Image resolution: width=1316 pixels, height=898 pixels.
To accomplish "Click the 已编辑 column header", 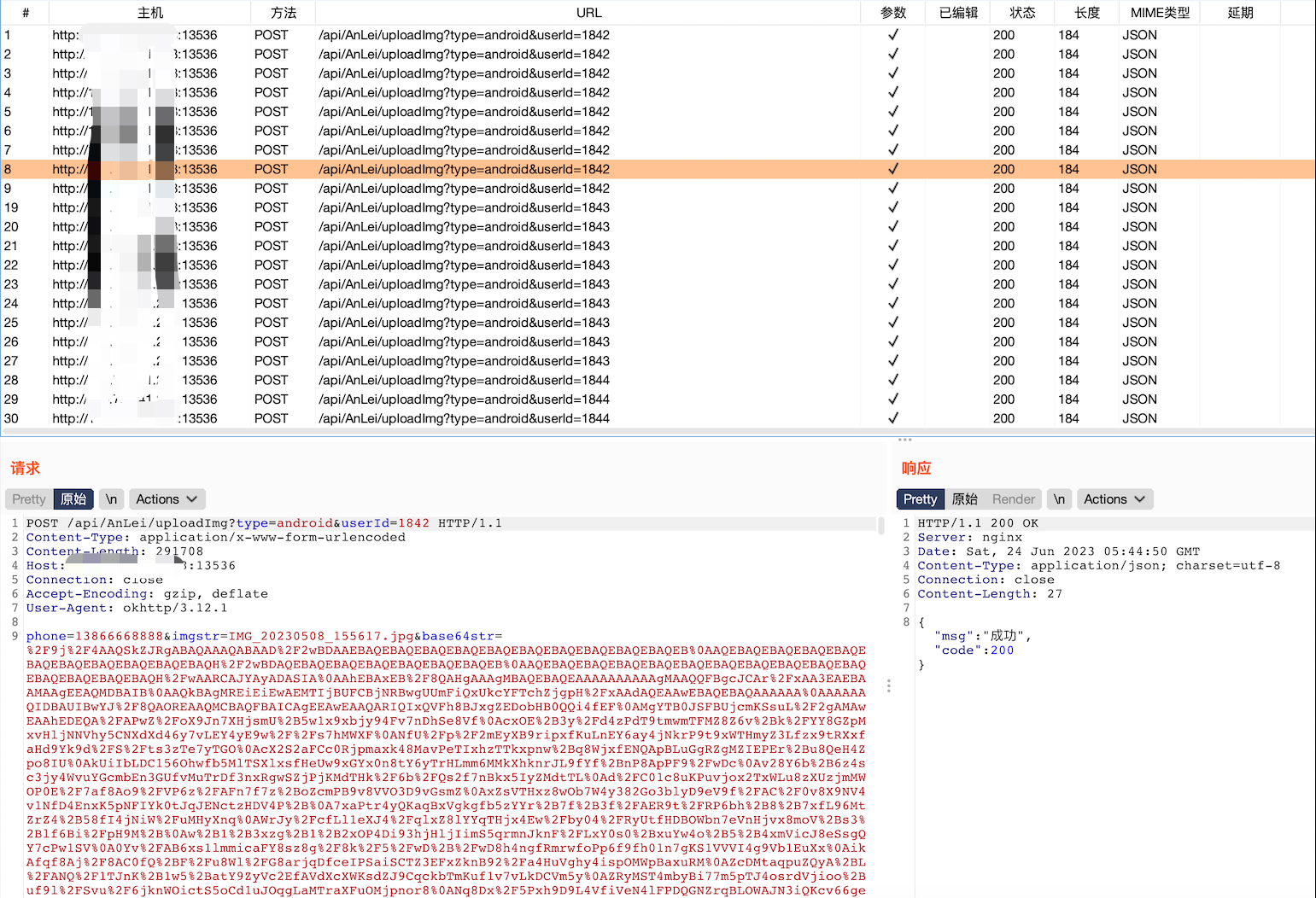I will [x=958, y=13].
